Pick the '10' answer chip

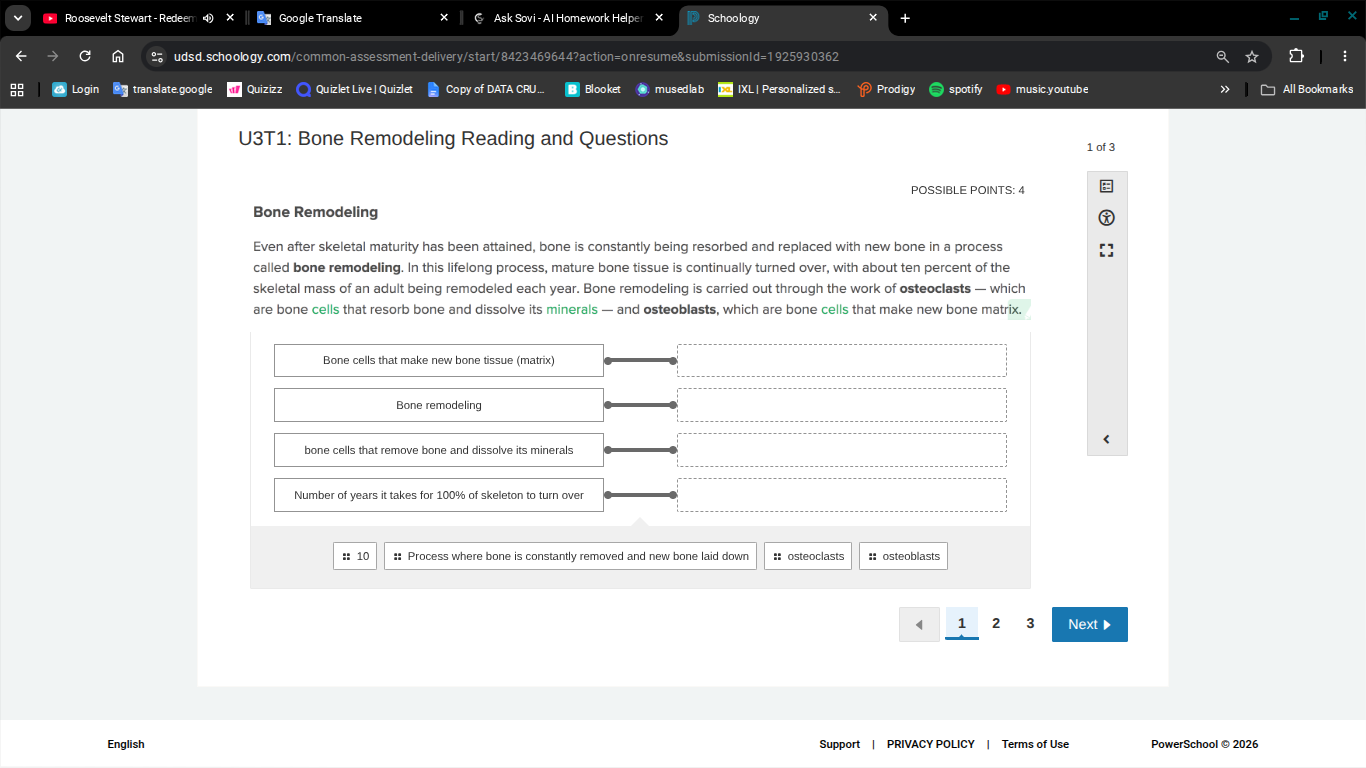[355, 556]
